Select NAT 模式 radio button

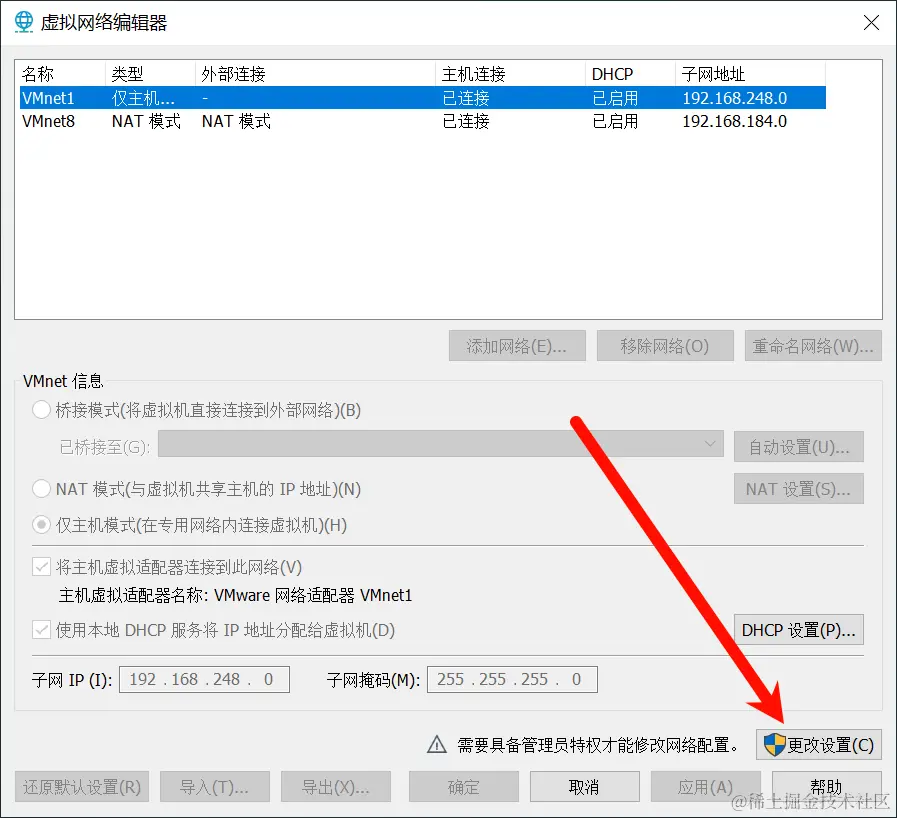(x=41, y=489)
